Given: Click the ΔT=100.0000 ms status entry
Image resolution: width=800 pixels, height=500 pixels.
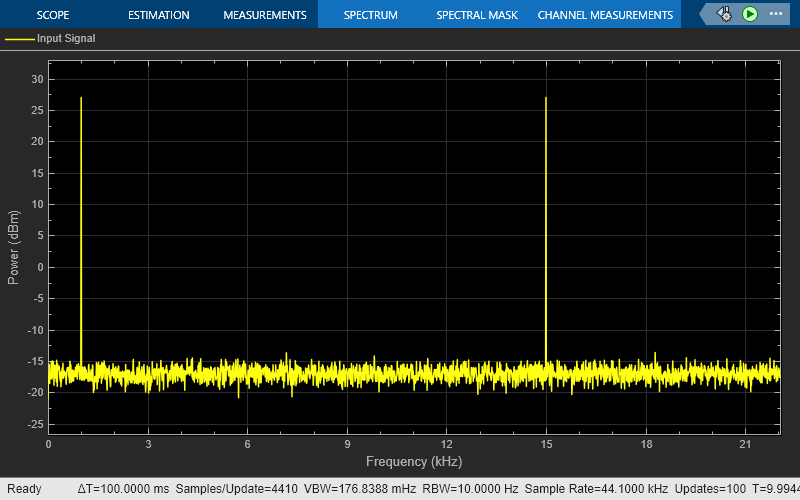Looking at the screenshot, I should click(123, 489).
